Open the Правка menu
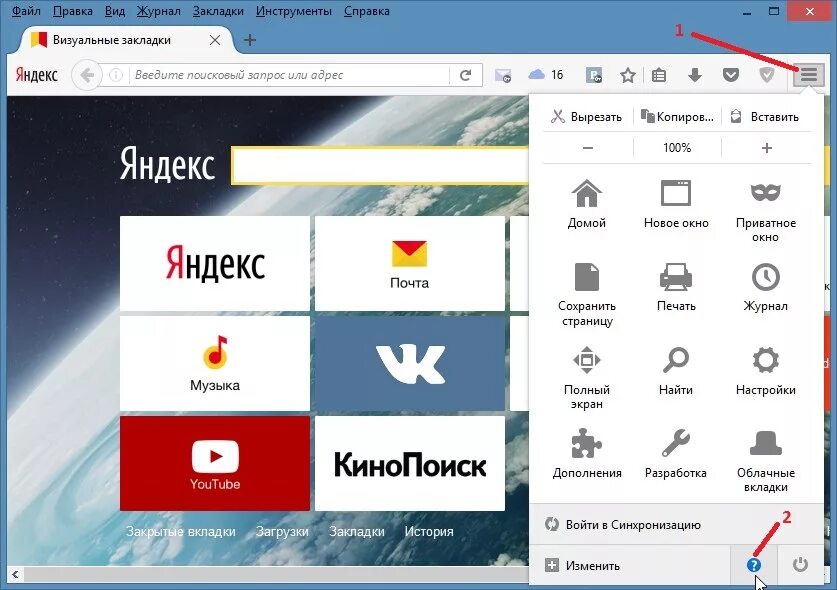The image size is (837, 590). point(73,11)
